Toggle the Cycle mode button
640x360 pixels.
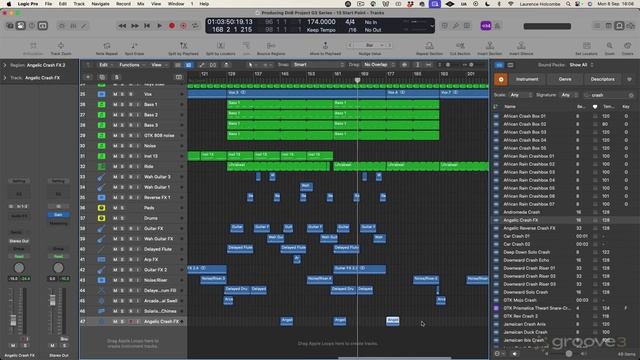click(x=196, y=26)
